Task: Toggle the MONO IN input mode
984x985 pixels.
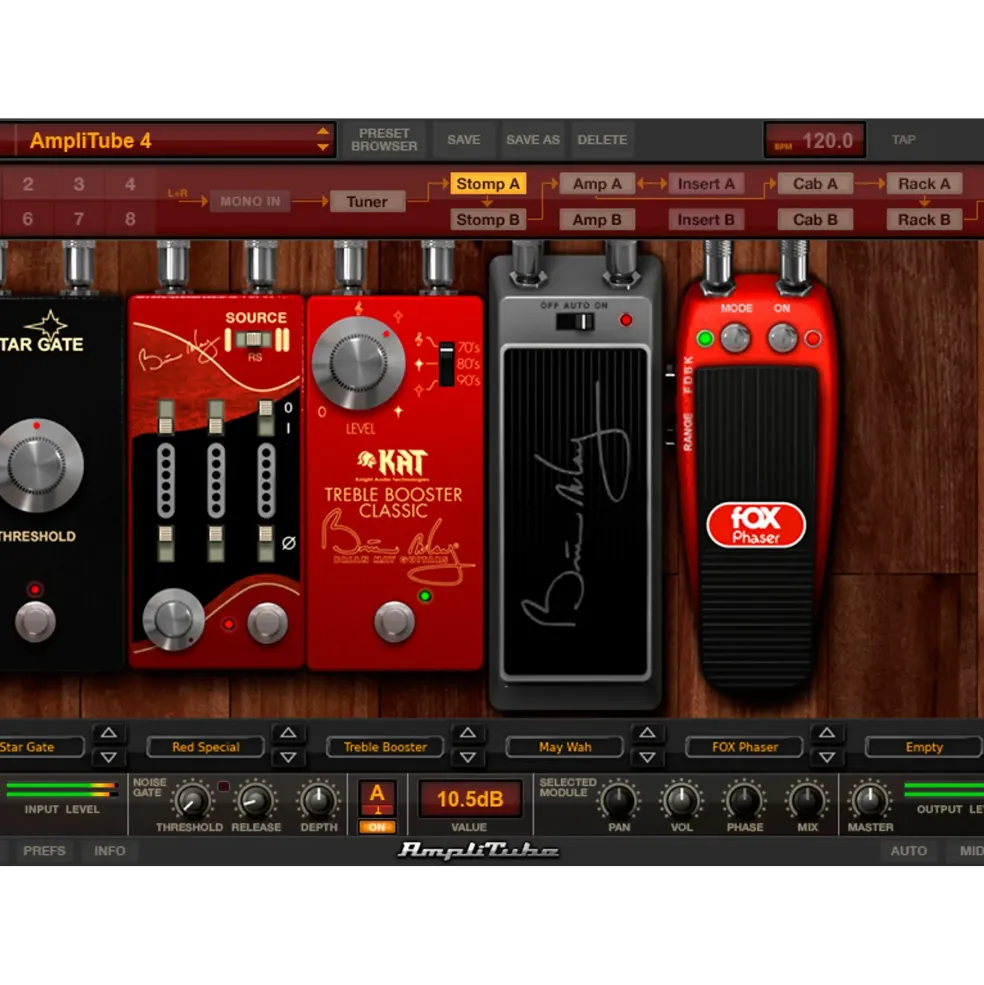Action: tap(250, 202)
